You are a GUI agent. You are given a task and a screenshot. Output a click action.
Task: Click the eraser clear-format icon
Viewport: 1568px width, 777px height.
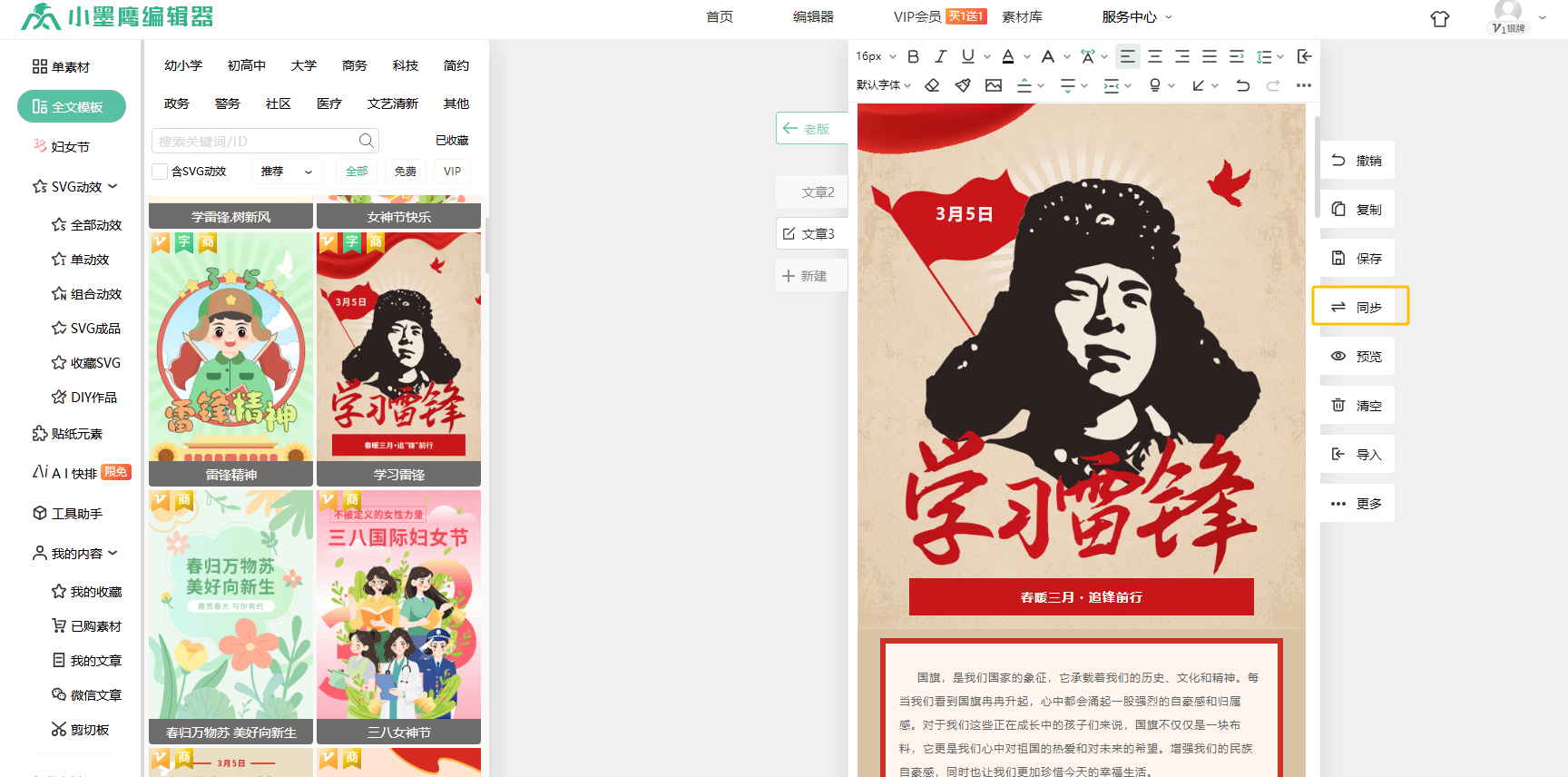pos(932,85)
